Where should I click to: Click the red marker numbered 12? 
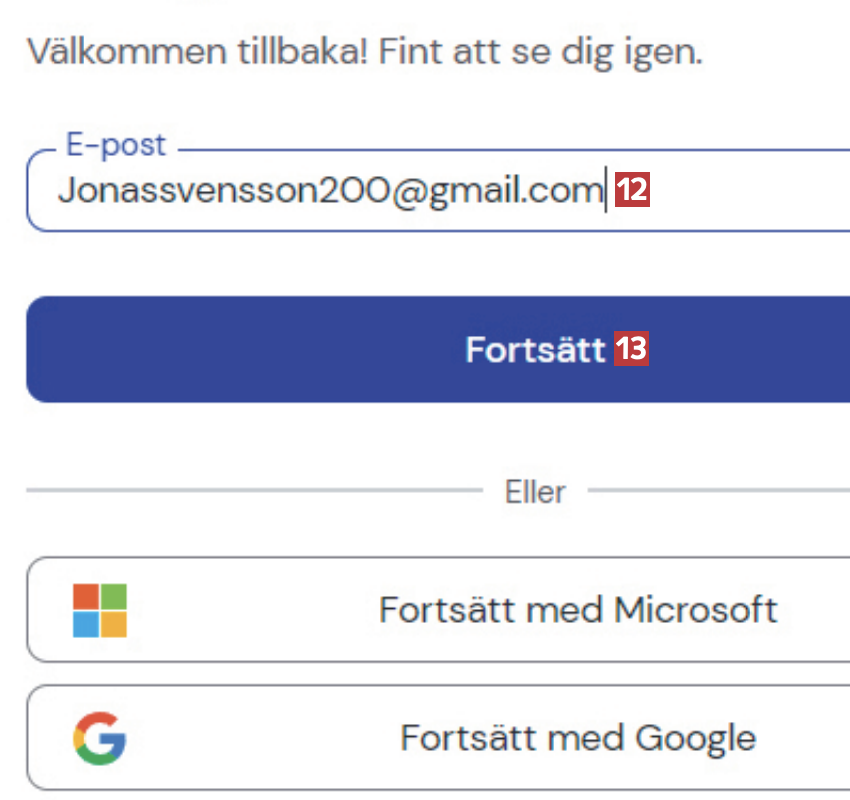click(632, 190)
